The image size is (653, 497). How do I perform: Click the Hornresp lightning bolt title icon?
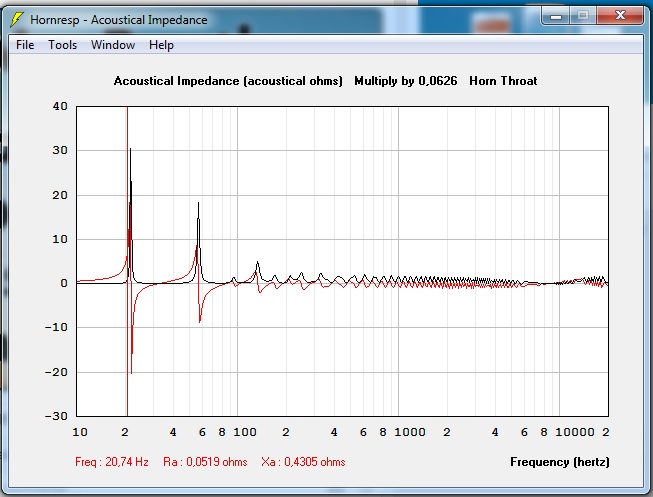17,19
